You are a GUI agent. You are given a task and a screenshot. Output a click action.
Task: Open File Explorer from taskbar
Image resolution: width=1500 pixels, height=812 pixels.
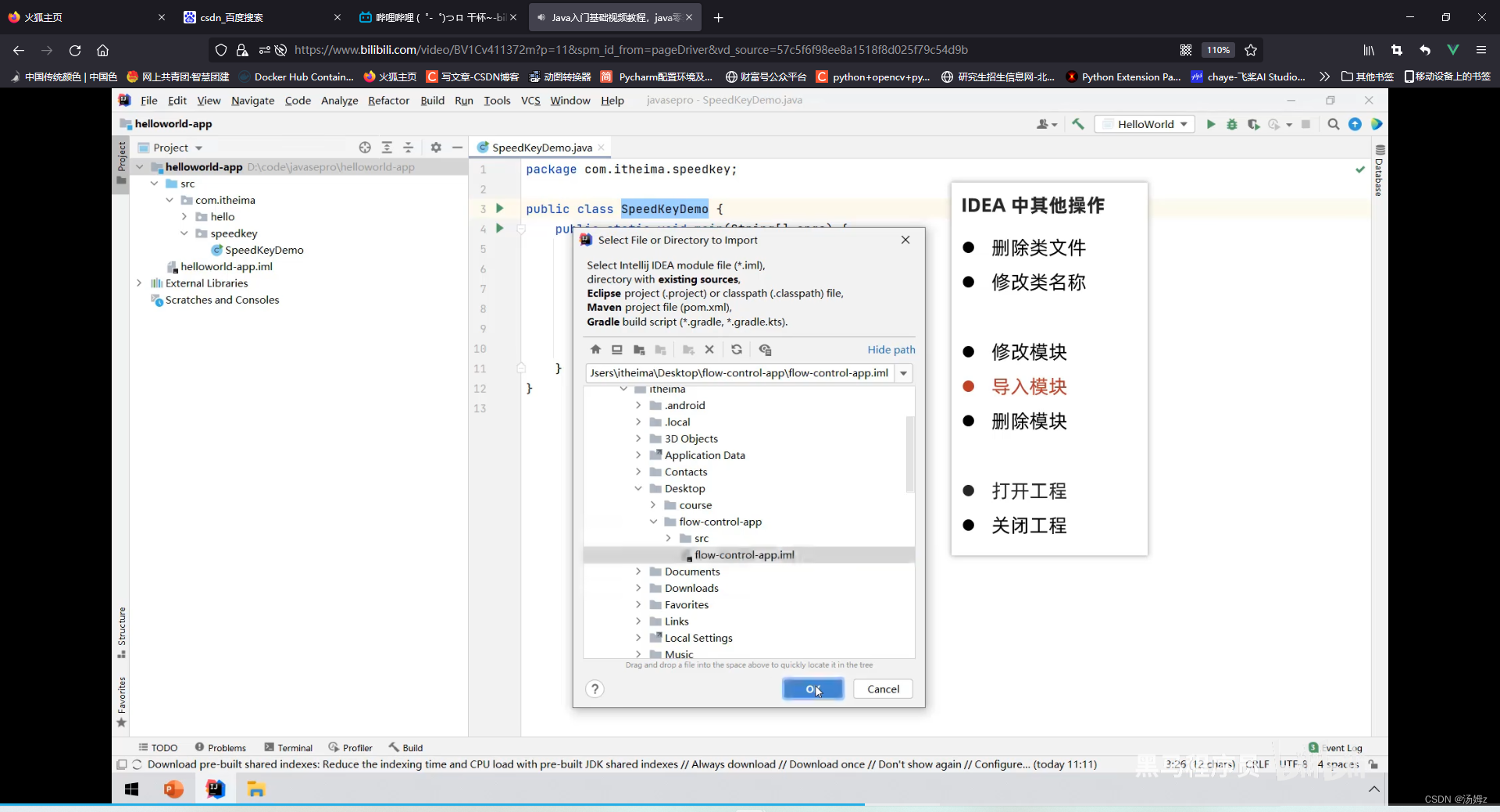pos(256,789)
